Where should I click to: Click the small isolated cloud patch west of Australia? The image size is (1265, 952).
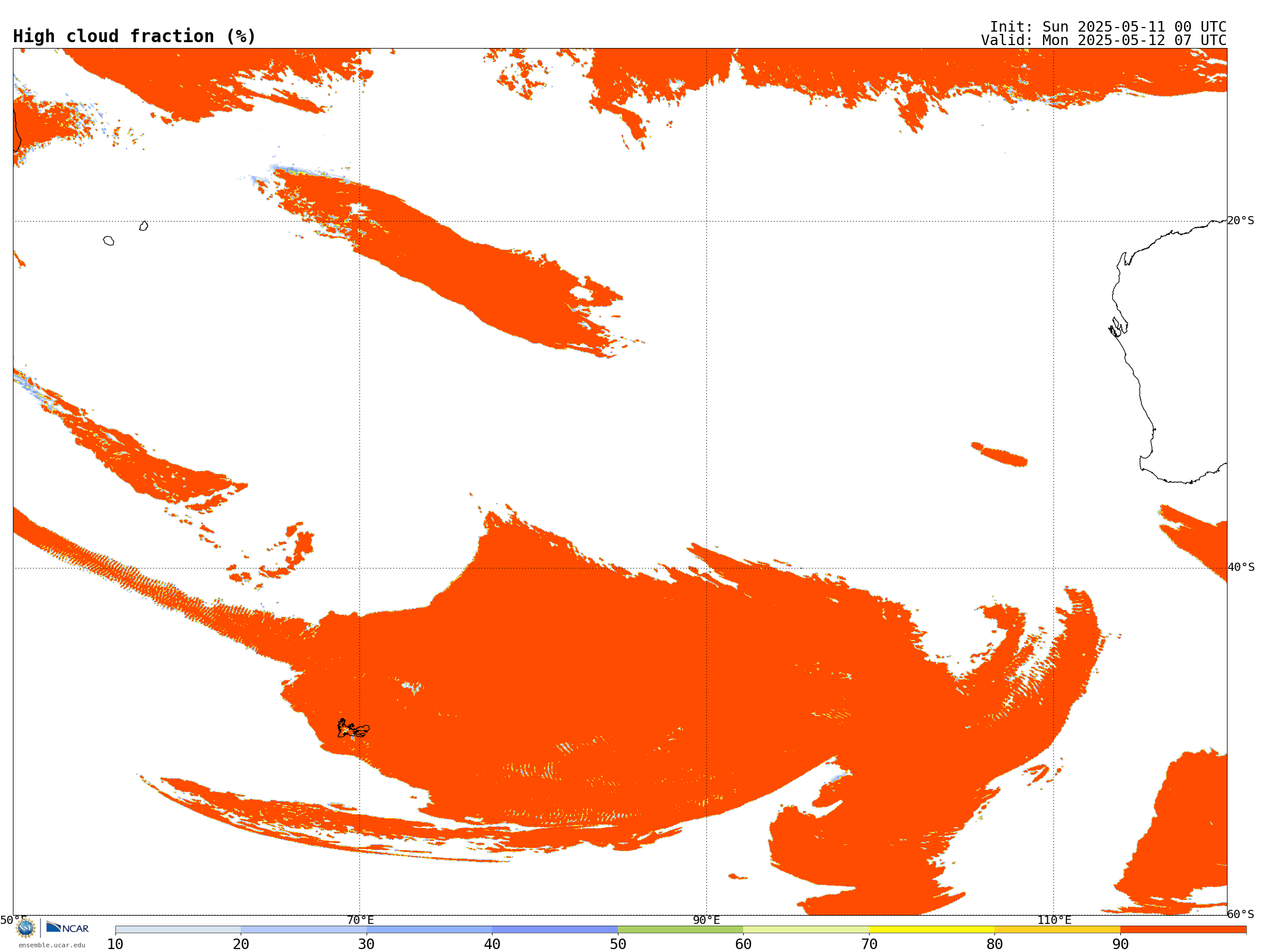(999, 454)
